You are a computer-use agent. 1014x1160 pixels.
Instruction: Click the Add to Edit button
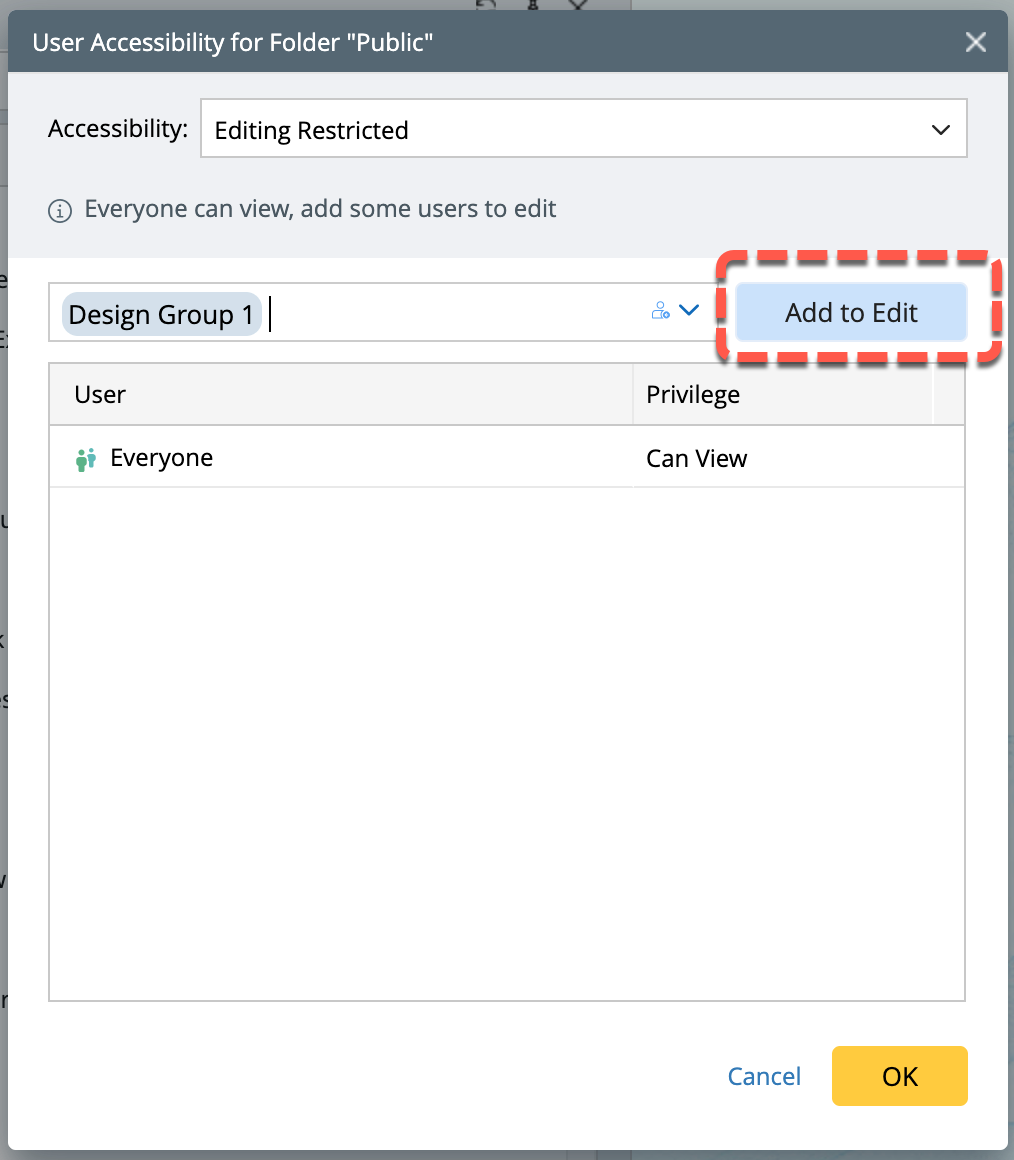(x=851, y=313)
